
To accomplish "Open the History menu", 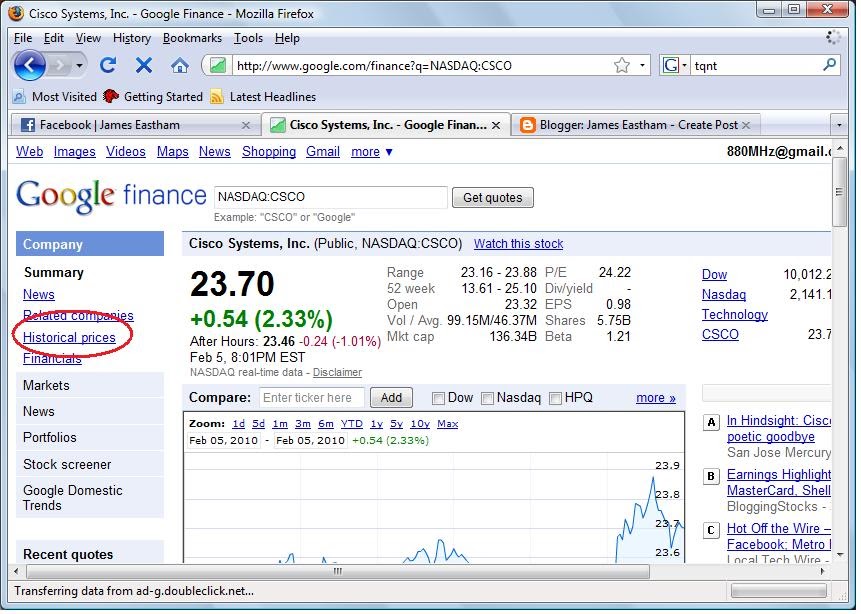I will 132,38.
